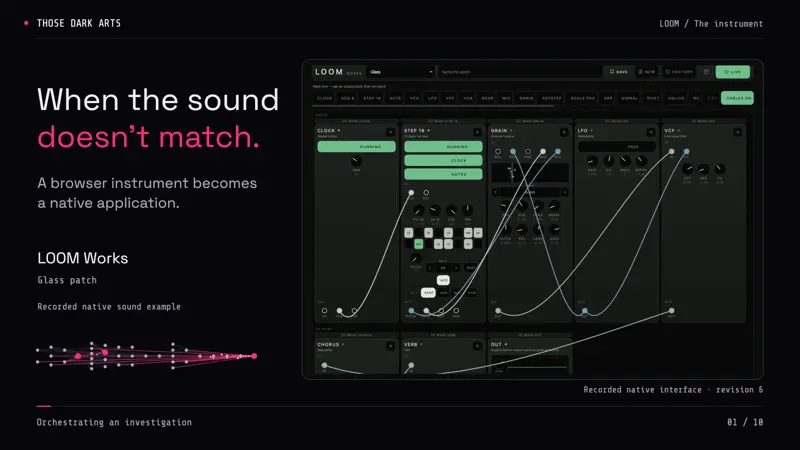The width and height of the screenshot is (800, 450).
Task: Click the VCF cutoff knob
Action: point(688,169)
